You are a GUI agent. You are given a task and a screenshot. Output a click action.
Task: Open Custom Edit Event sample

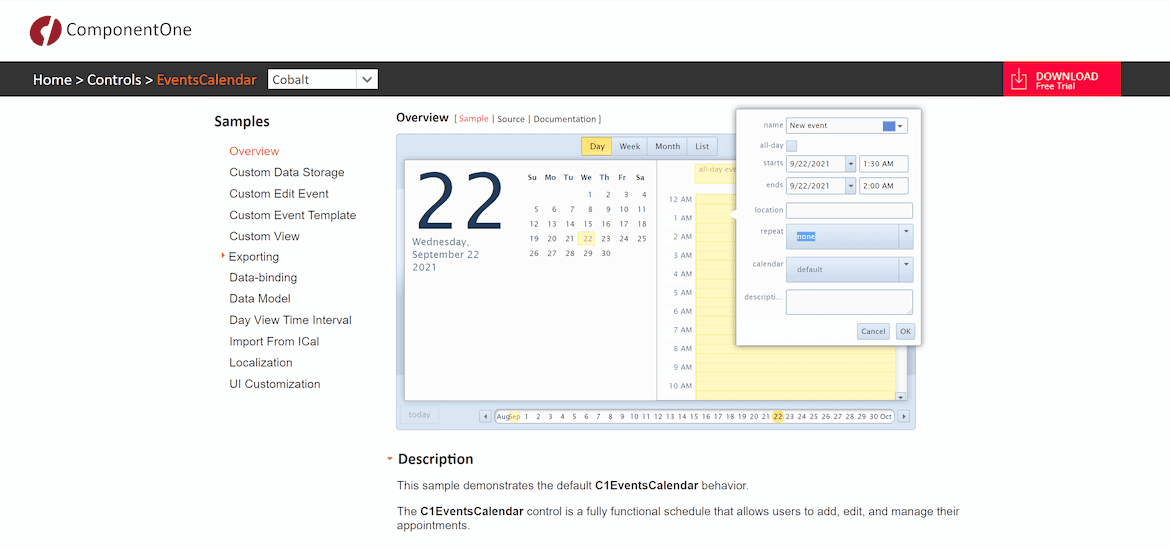click(x=279, y=193)
